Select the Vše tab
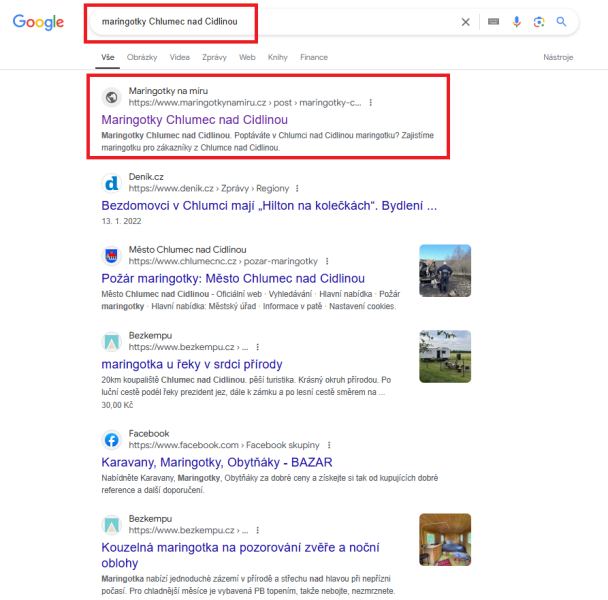Image resolution: width=608 pixels, height=600 pixels. click(x=107, y=57)
